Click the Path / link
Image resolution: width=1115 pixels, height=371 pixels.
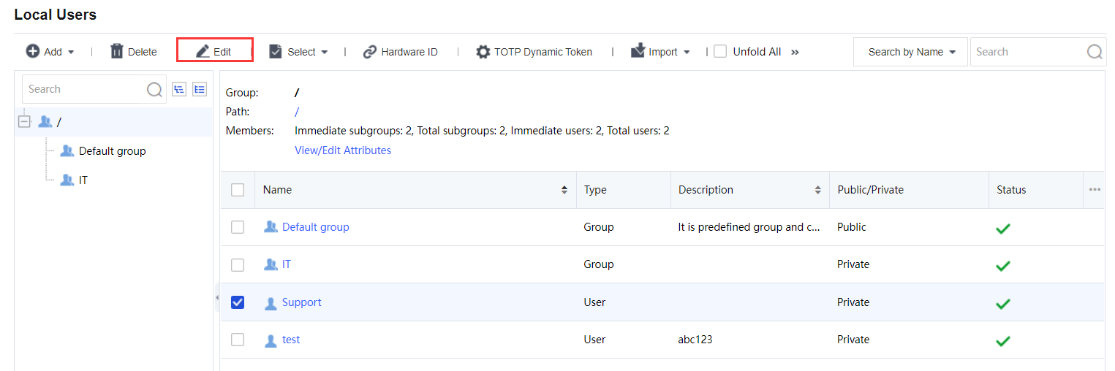tap(297, 112)
